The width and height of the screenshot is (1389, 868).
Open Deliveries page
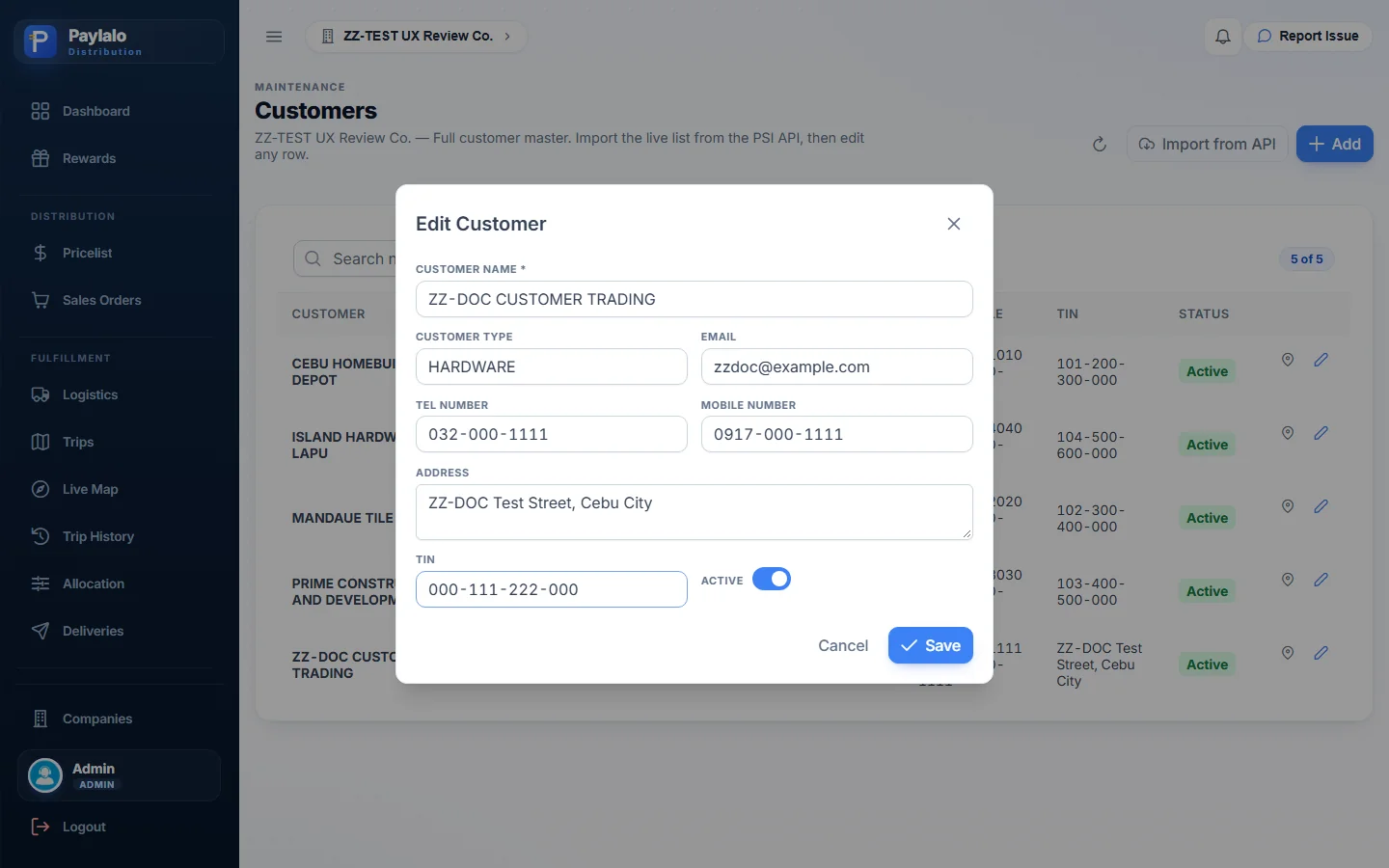(x=120, y=631)
